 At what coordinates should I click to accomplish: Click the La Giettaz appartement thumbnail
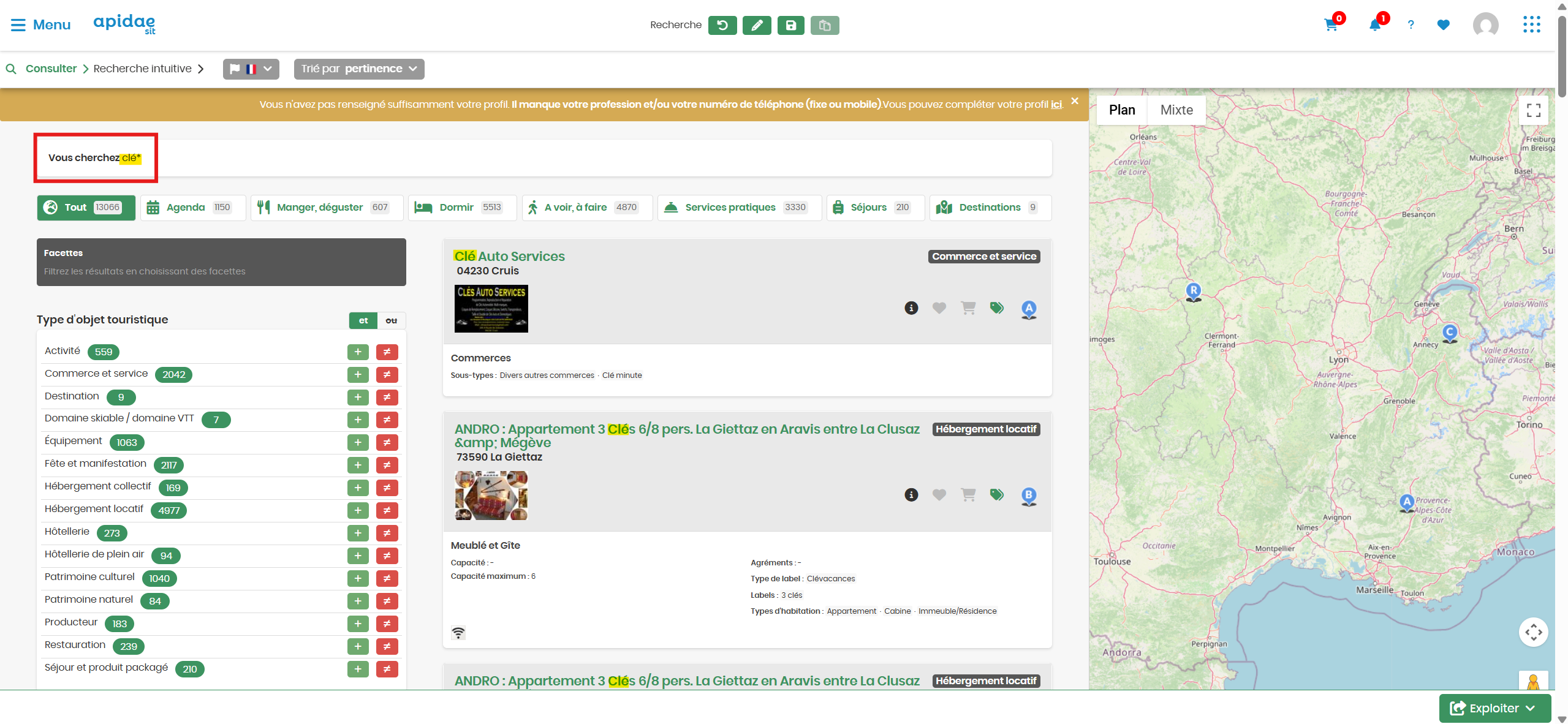coord(491,496)
